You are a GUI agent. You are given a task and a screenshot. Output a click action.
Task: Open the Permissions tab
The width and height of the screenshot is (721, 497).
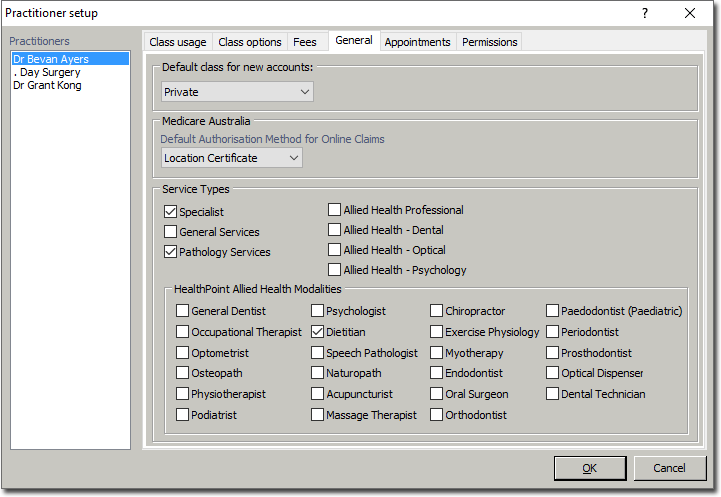pos(489,42)
